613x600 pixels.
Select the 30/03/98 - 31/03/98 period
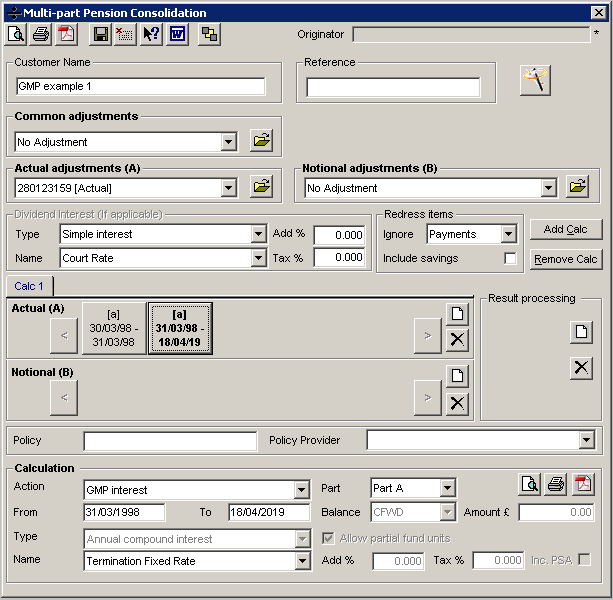pos(113,328)
